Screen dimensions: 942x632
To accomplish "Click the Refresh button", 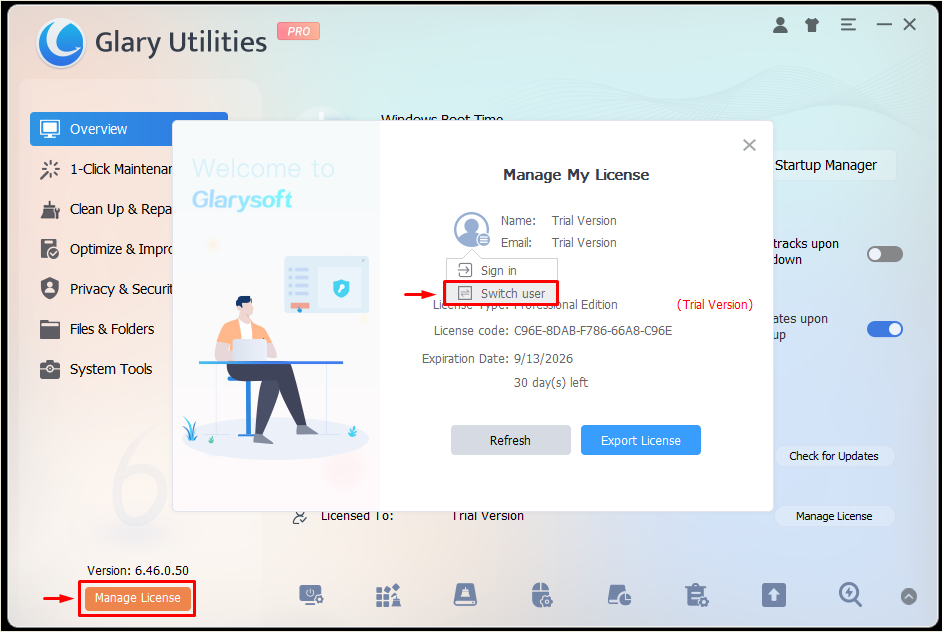I will click(x=511, y=440).
